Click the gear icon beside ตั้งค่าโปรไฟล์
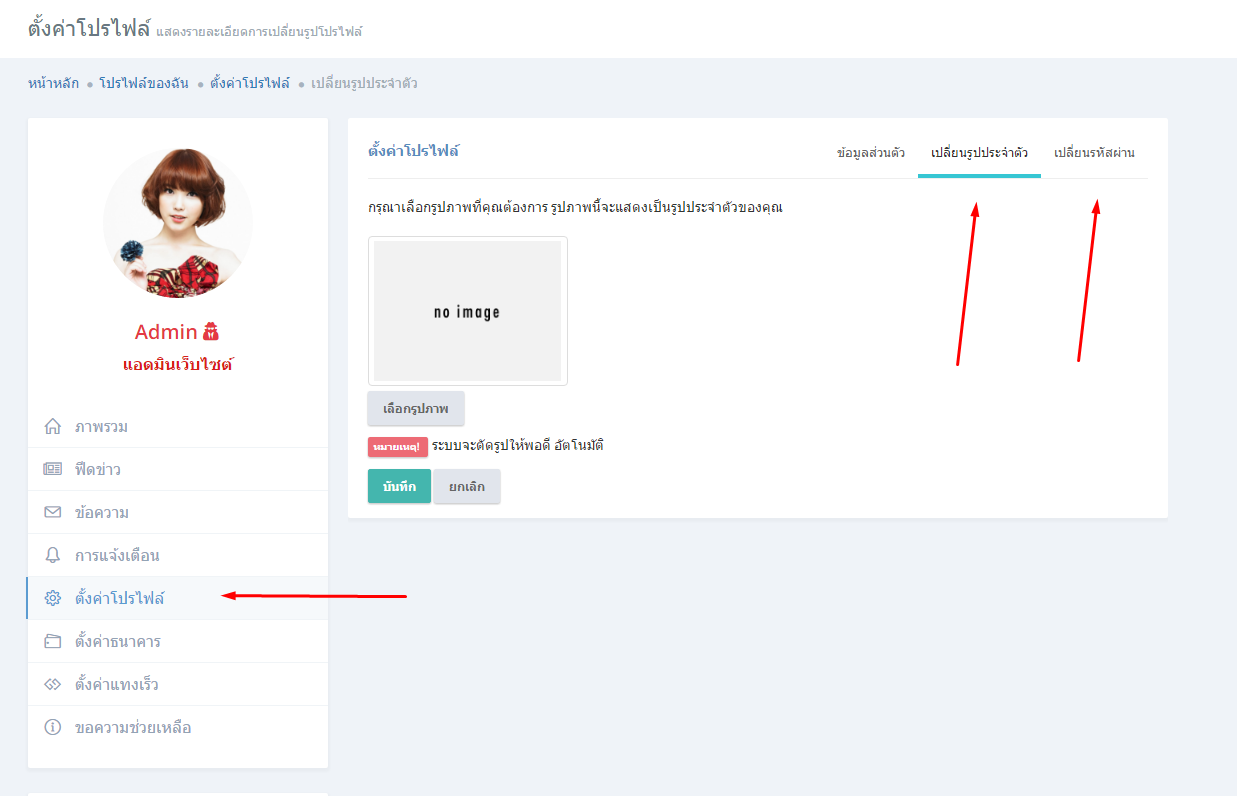Screen dimensions: 1237x796 (x=53, y=599)
